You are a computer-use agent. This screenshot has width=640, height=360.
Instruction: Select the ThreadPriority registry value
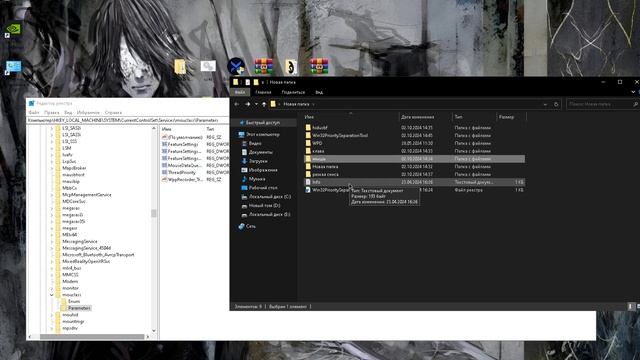tap(182, 172)
